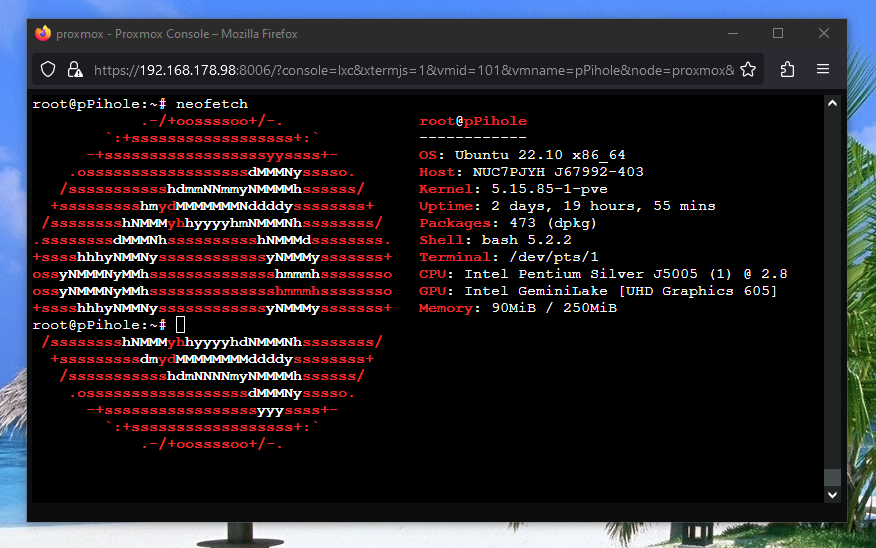
Task: Click the 'CPU: Intel Pentium Silver J5005' line
Action: [603, 274]
